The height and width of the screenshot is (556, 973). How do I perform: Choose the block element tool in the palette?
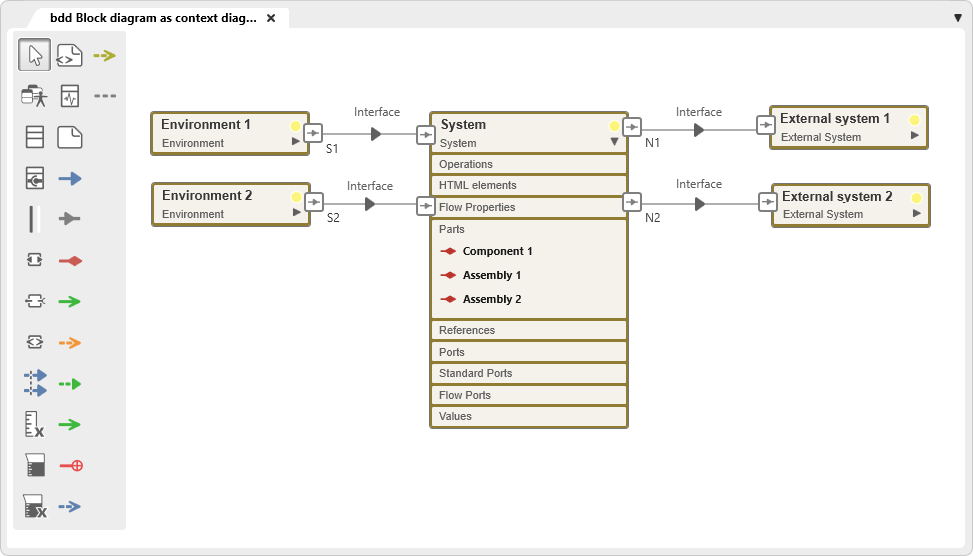(34, 137)
